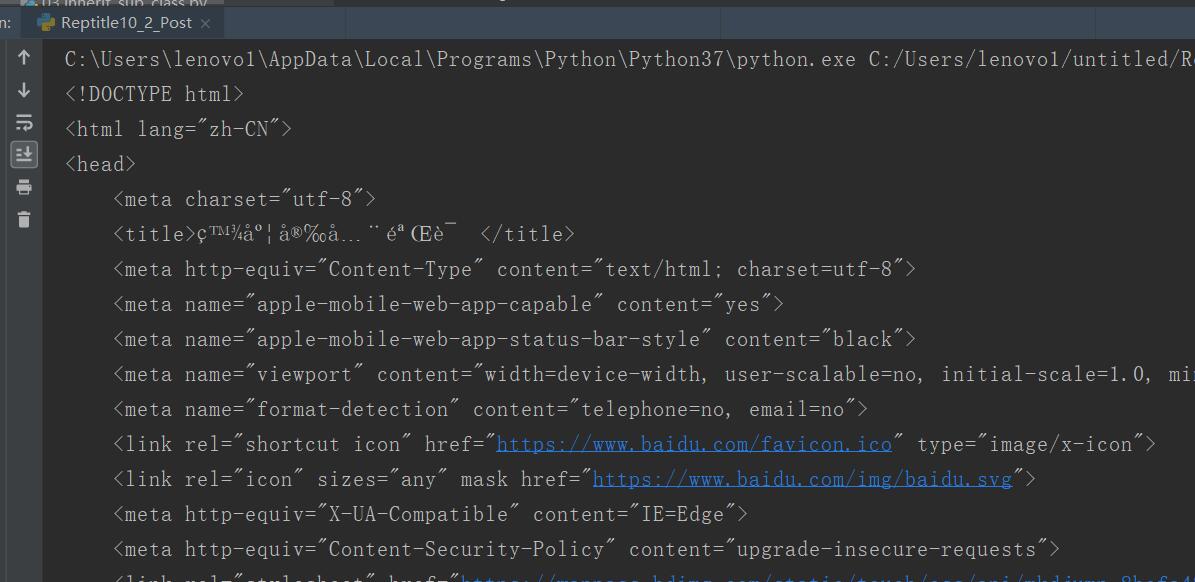Open the baidu.com favicon.ico link
This screenshot has width=1195, height=582.
pos(694,444)
